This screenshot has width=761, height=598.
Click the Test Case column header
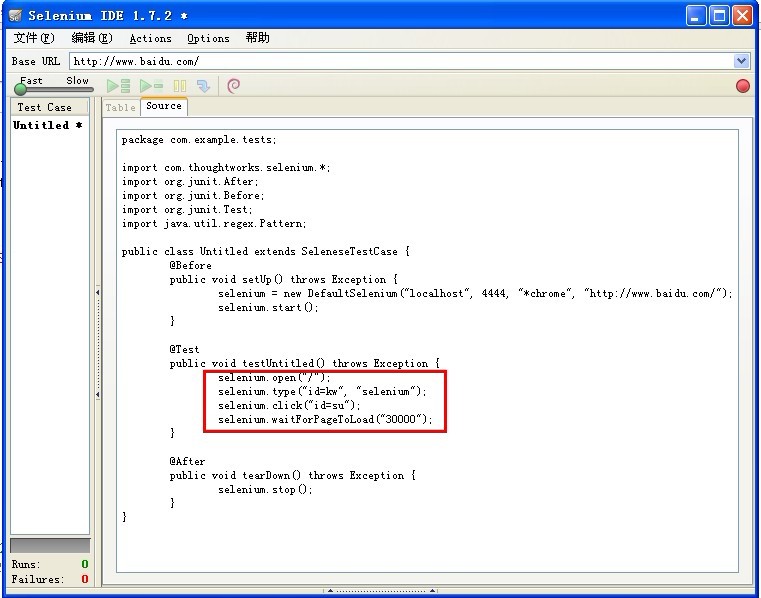pyautogui.click(x=45, y=107)
